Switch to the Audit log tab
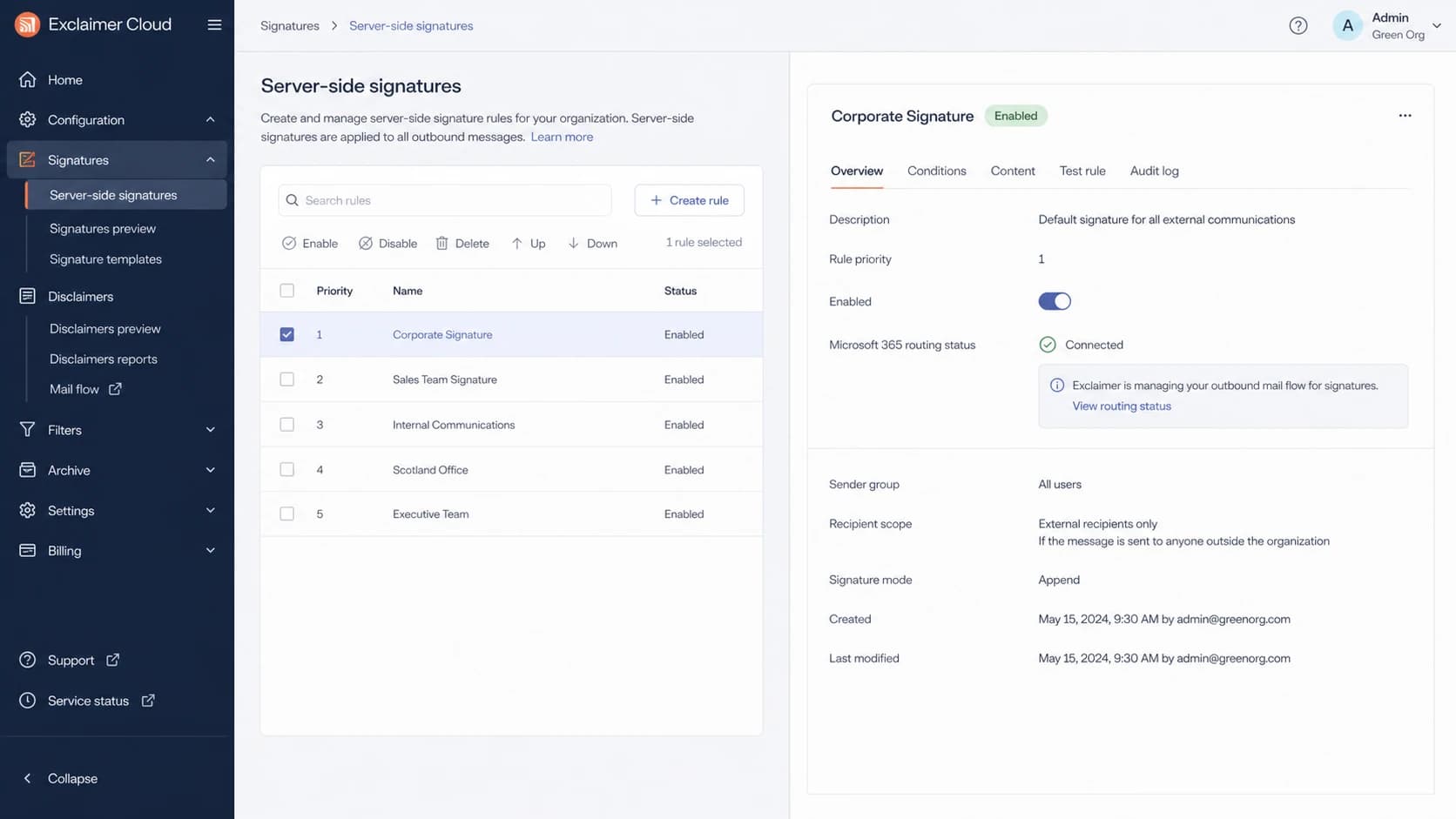Image resolution: width=1456 pixels, height=819 pixels. pos(1154,171)
